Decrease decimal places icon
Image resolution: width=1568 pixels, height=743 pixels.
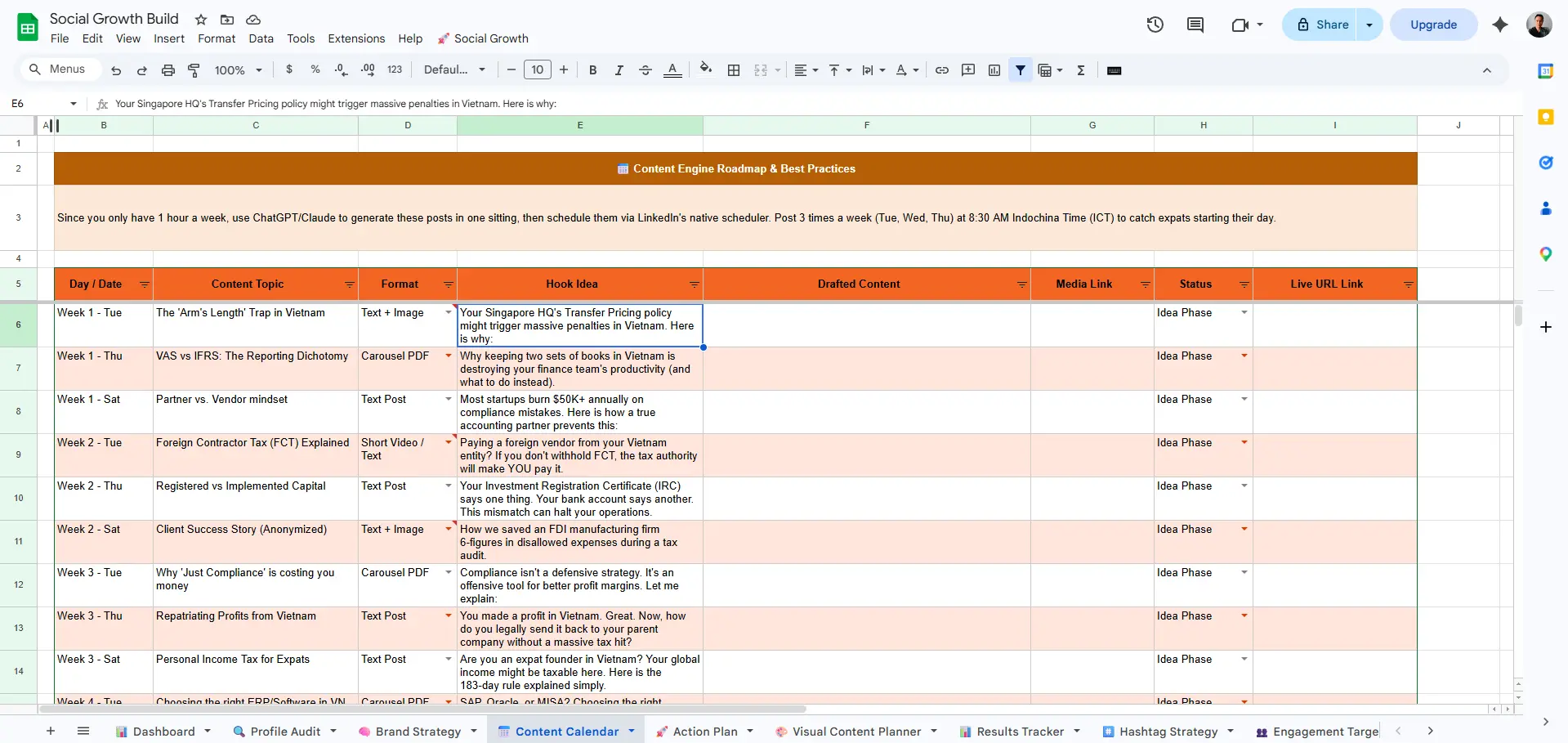pyautogui.click(x=342, y=70)
